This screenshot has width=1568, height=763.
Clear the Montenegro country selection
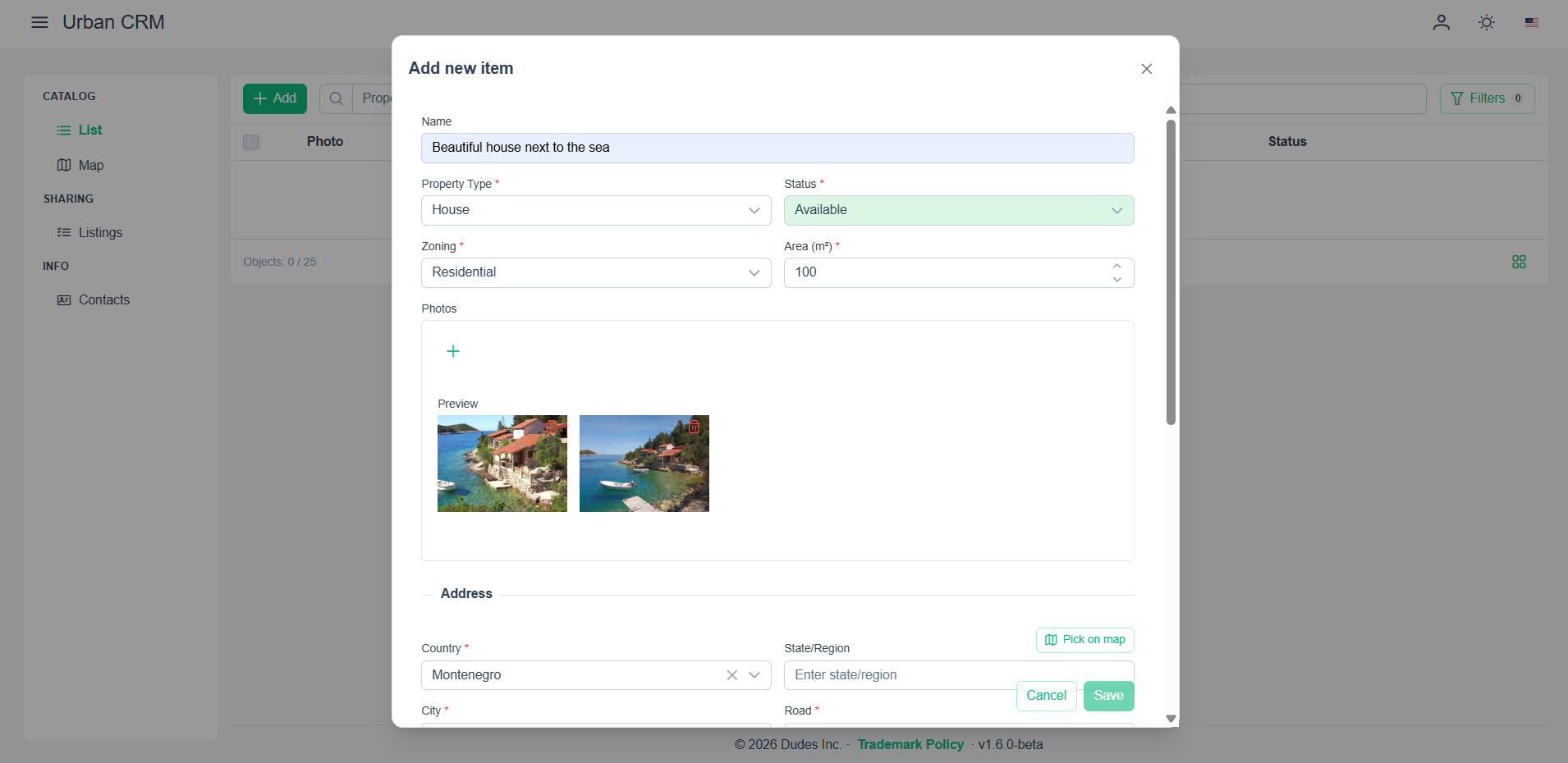click(732, 675)
